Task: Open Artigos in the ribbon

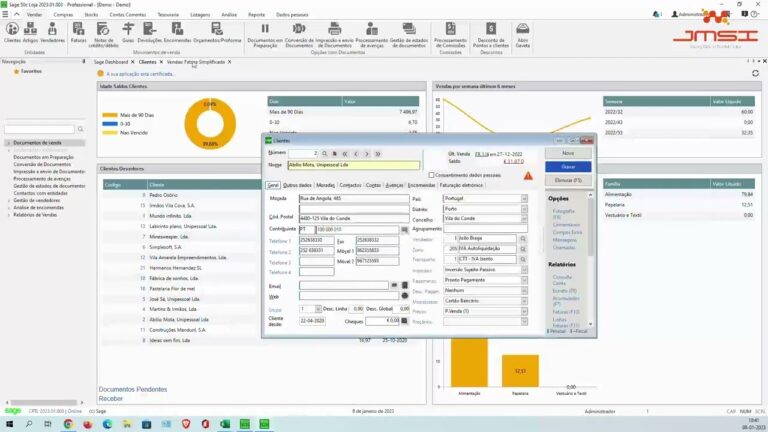Action: [x=30, y=32]
